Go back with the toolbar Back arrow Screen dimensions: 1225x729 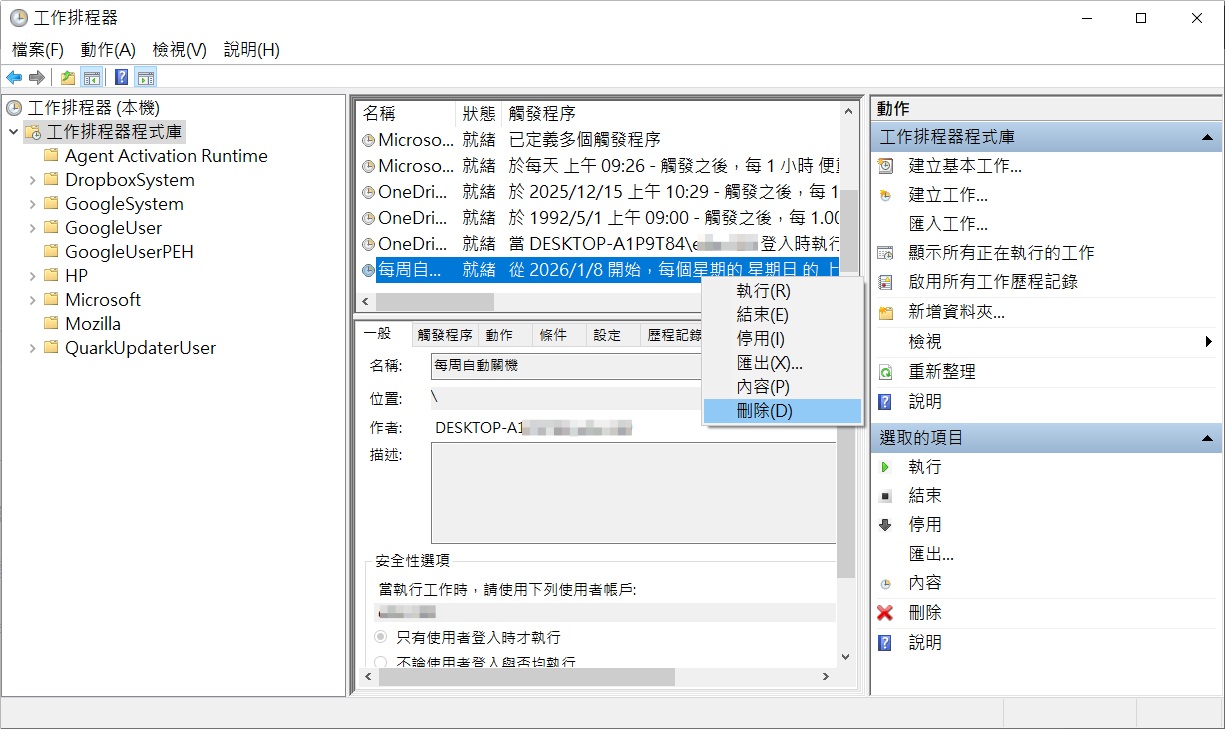tap(14, 77)
